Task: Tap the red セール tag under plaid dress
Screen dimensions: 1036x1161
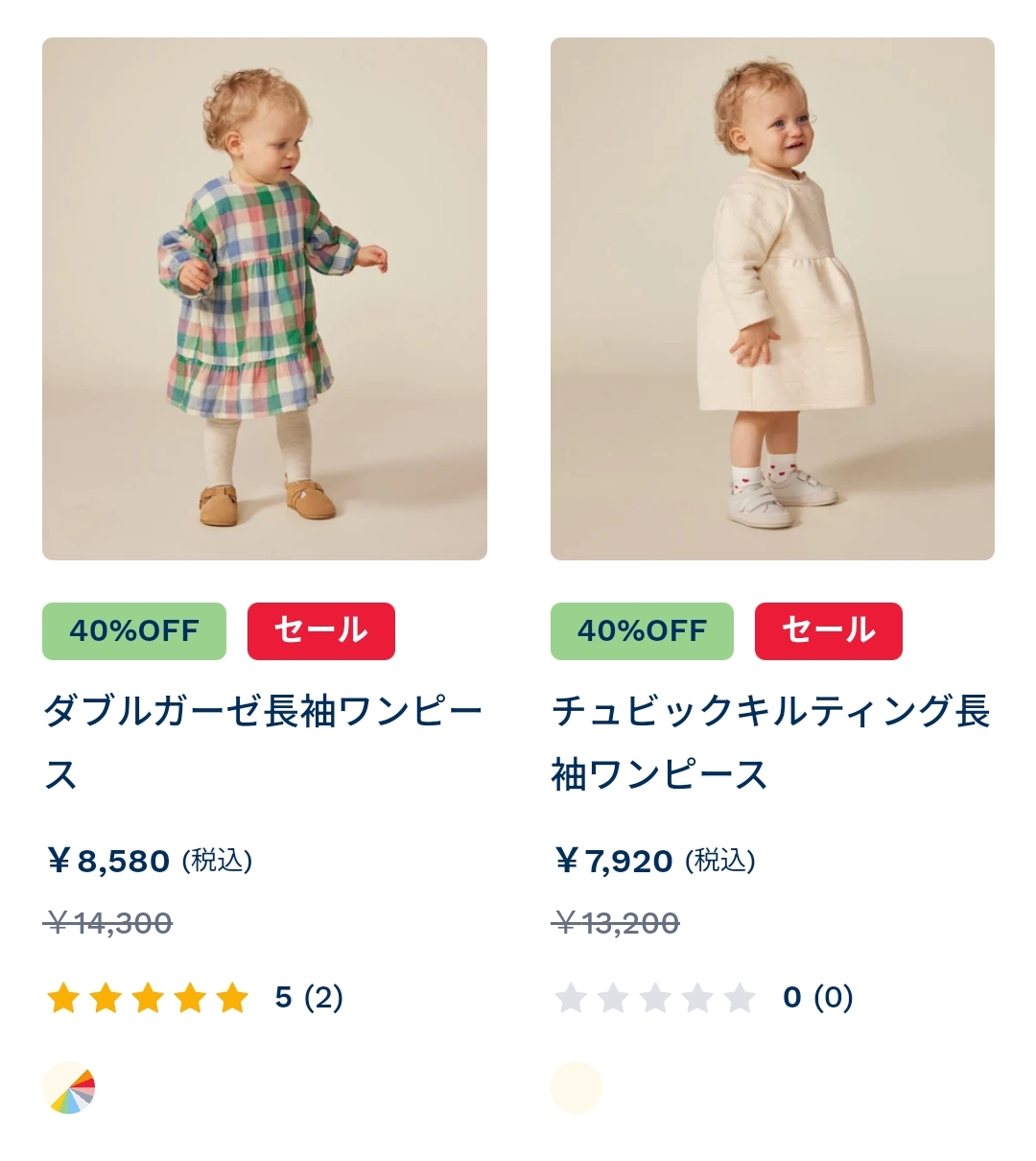Action: (321, 631)
